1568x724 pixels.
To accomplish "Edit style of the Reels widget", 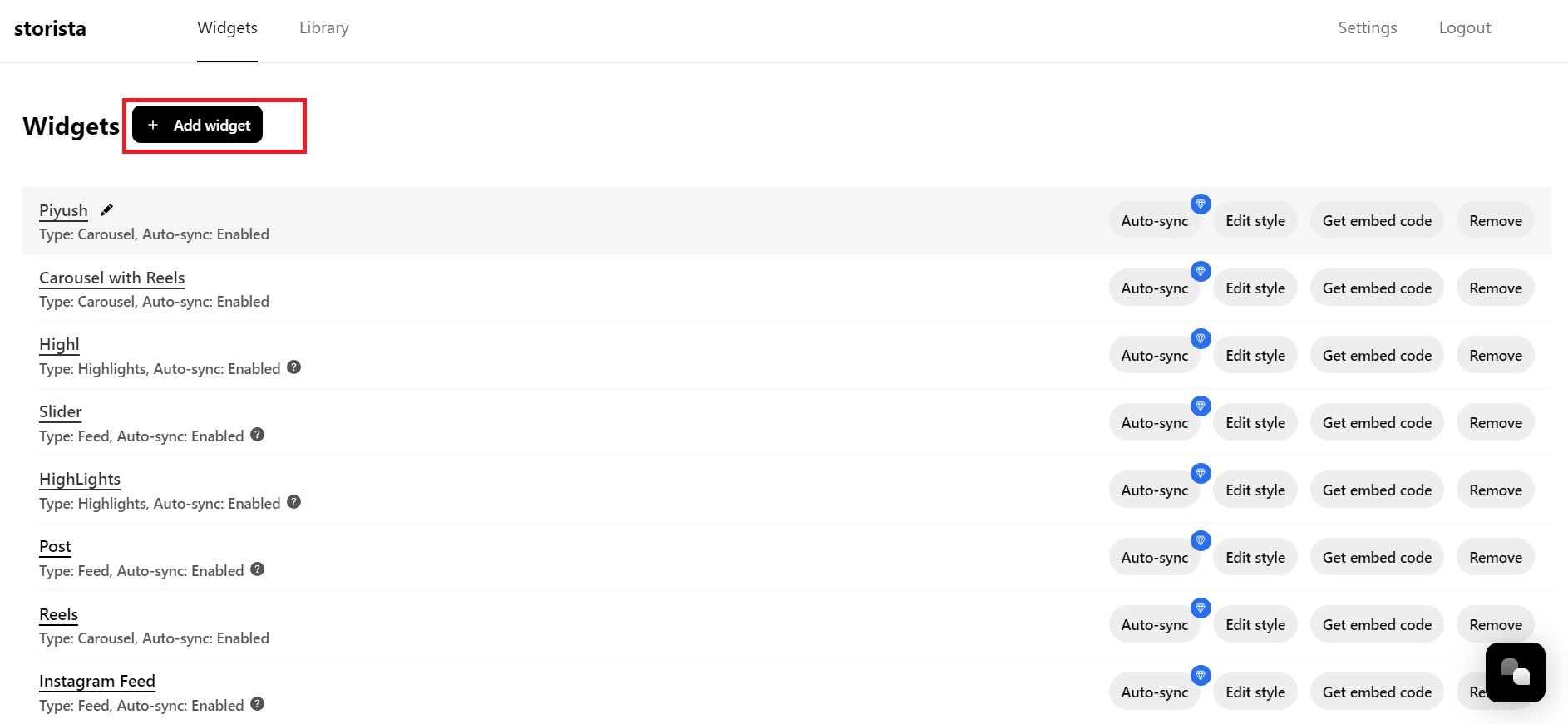I will 1255,624.
